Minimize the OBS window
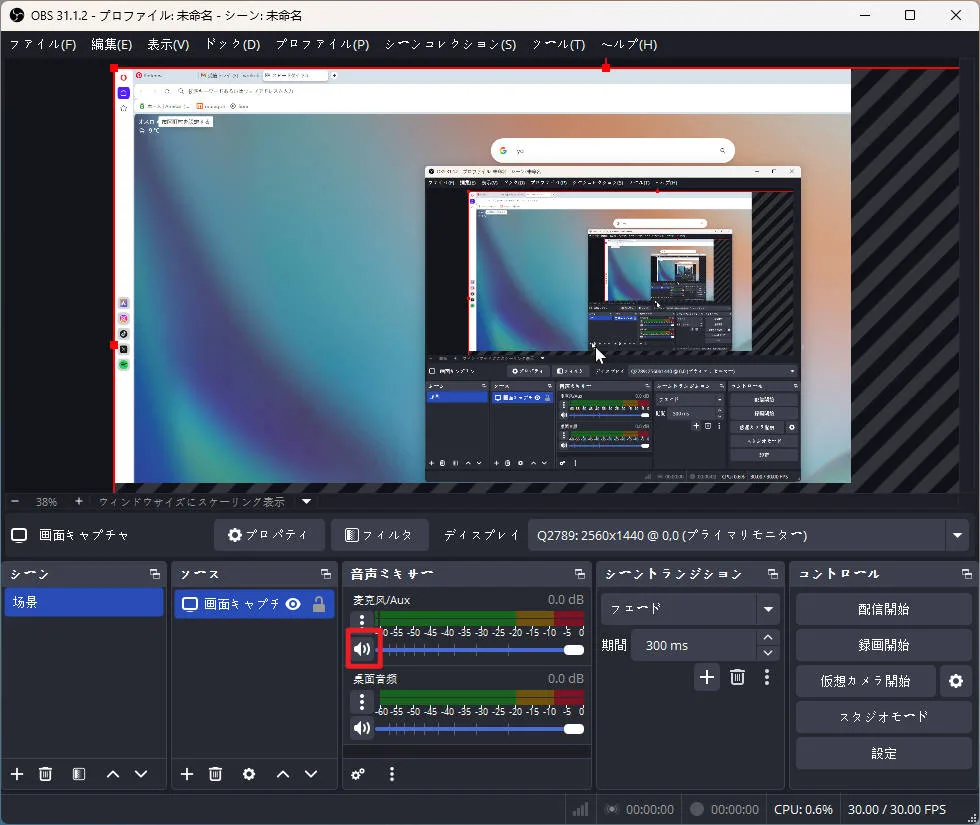This screenshot has width=980, height=825. 865,15
